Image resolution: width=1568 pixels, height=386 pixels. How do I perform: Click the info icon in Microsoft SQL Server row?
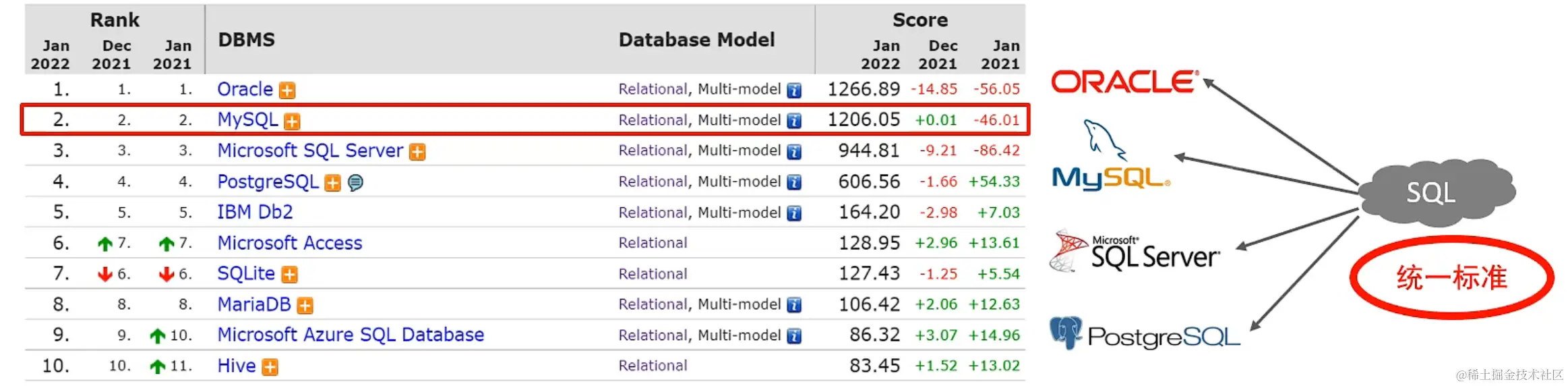coord(795,152)
